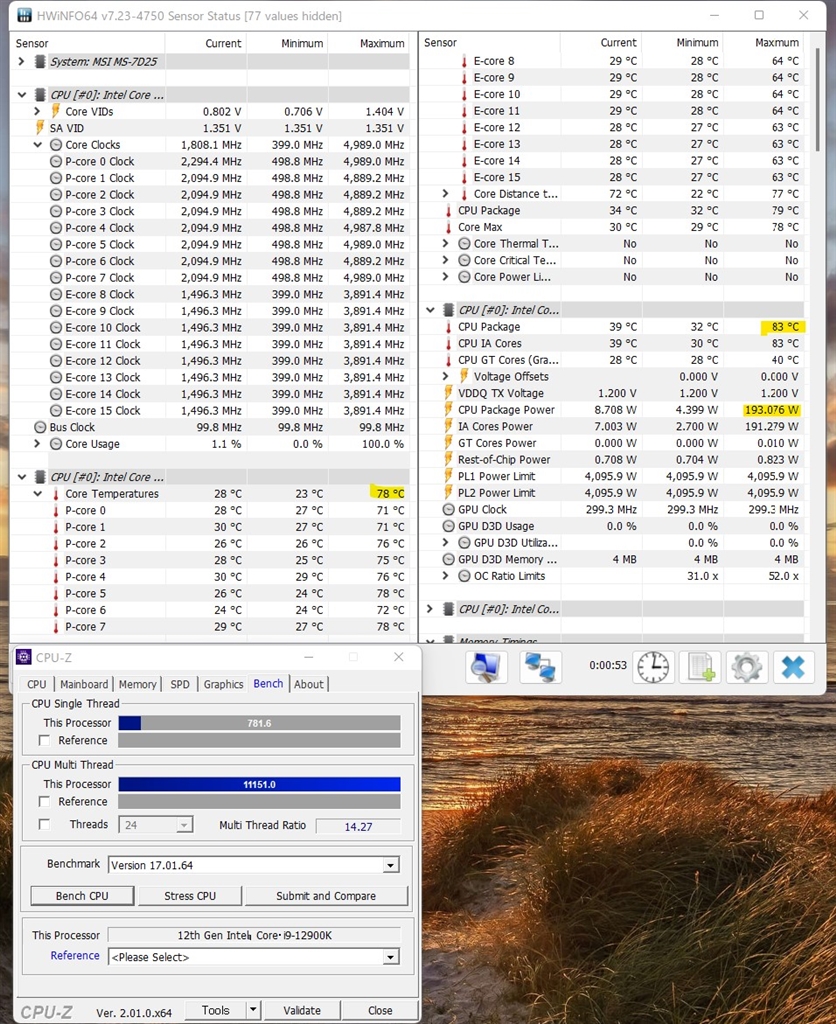
Task: Click the Tools button in CPU-Z
Action: tap(216, 1010)
